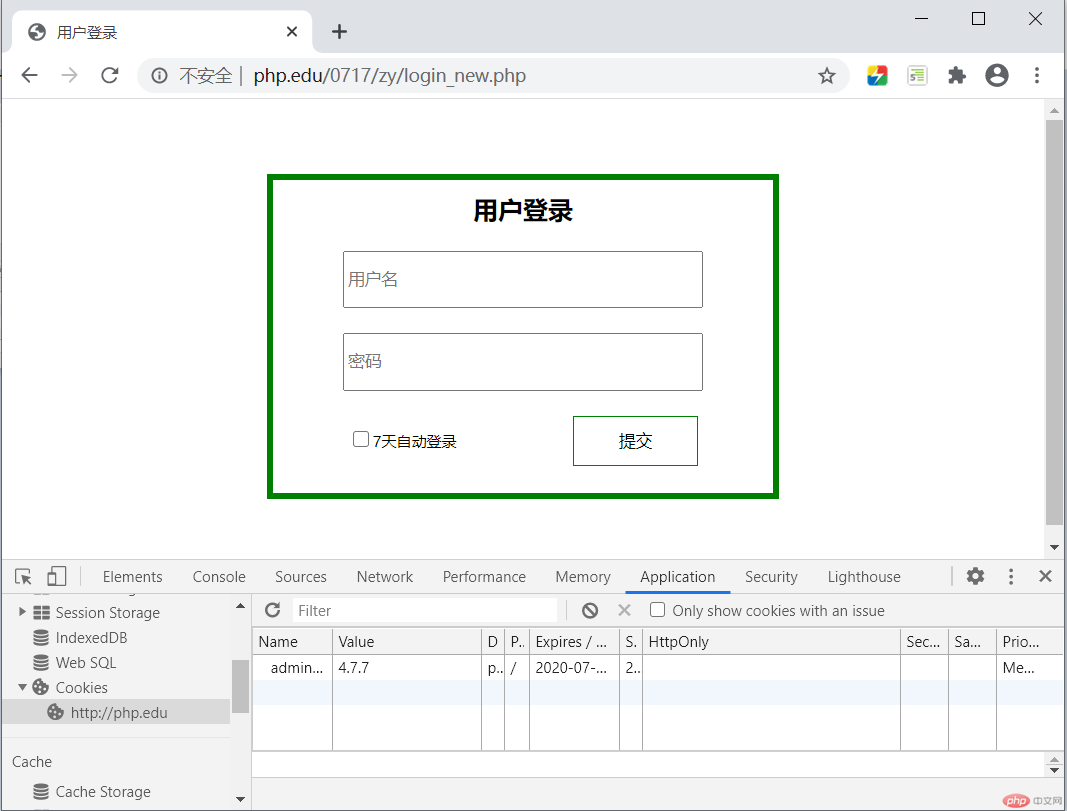Go back to the previous page
The height and width of the screenshot is (811, 1067).
(x=29, y=75)
